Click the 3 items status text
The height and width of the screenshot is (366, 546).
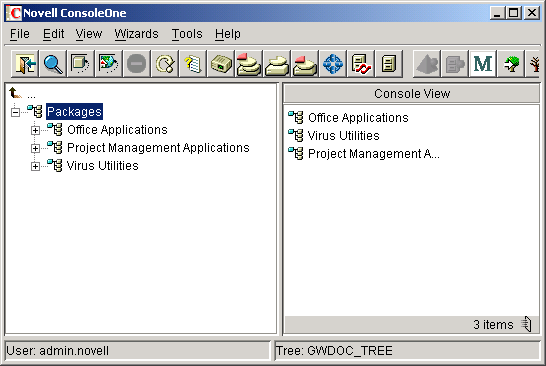pos(493,325)
